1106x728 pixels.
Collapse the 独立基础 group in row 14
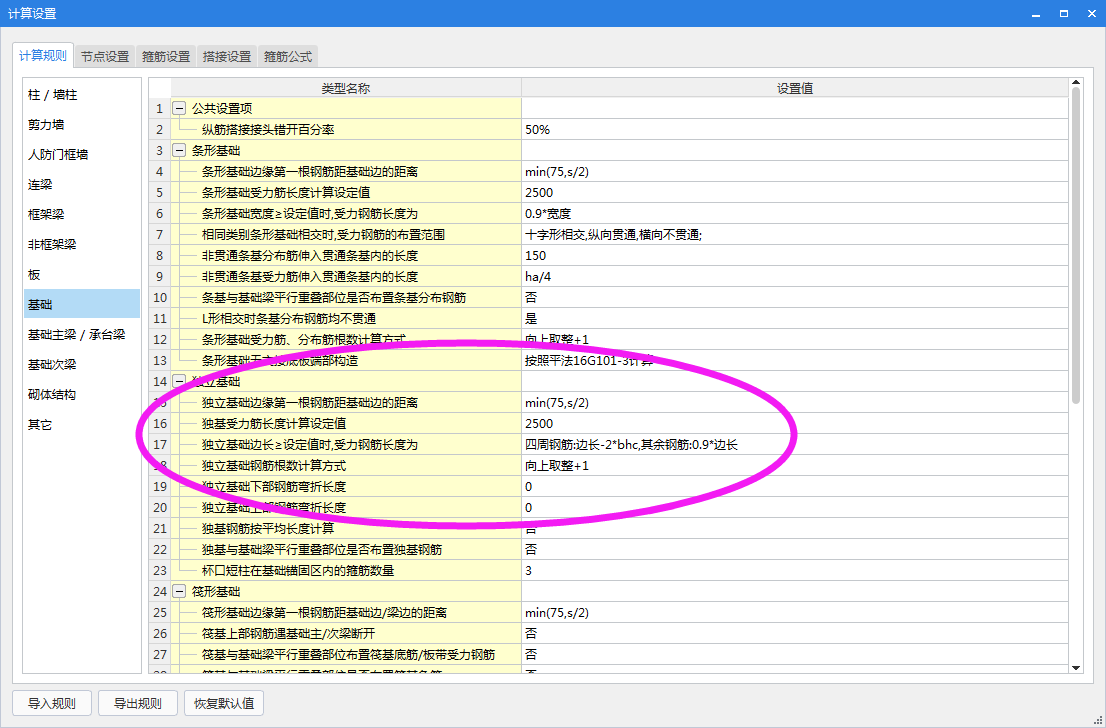tap(179, 382)
